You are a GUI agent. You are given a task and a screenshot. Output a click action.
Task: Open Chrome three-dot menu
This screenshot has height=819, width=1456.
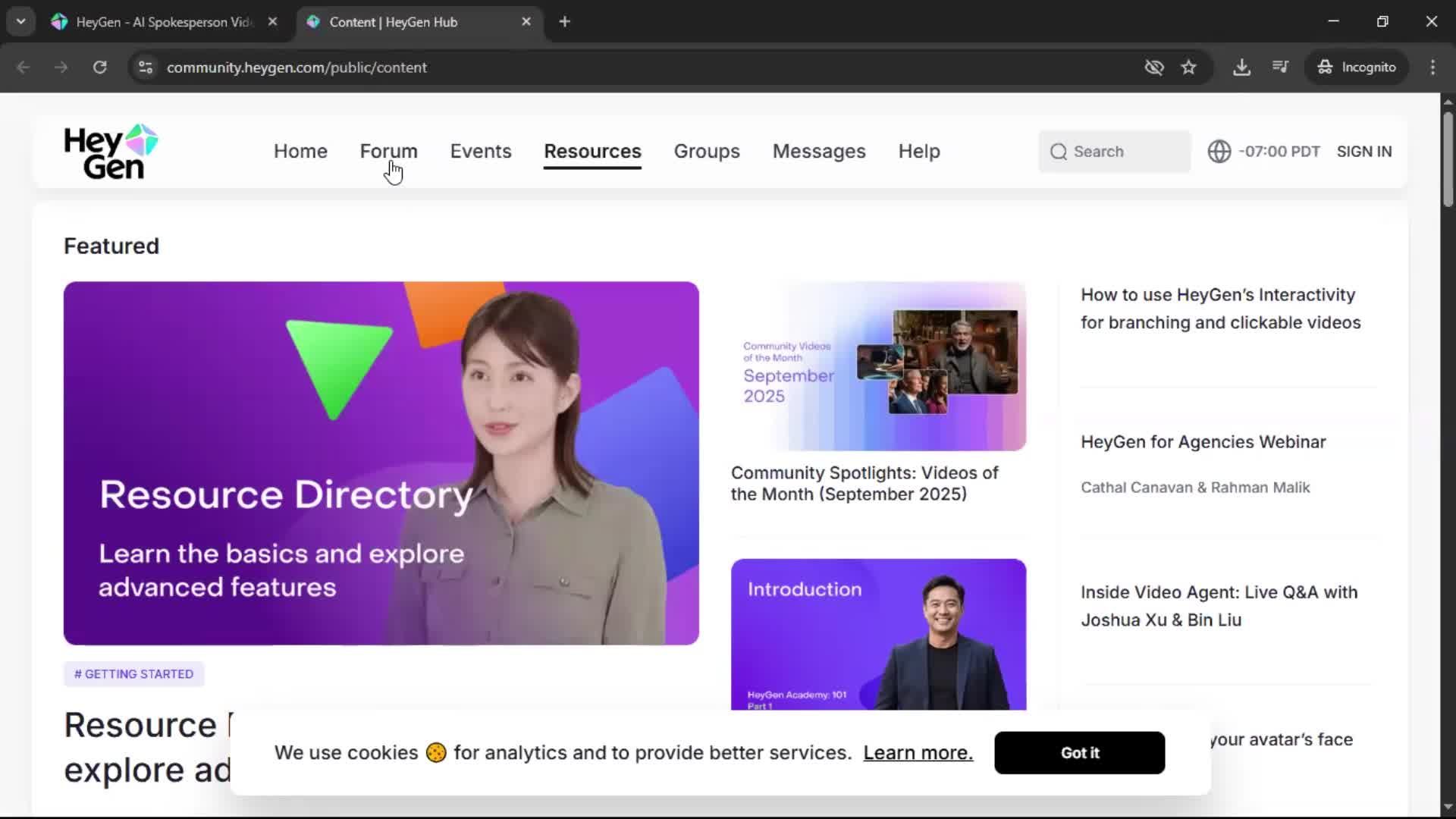(1432, 67)
